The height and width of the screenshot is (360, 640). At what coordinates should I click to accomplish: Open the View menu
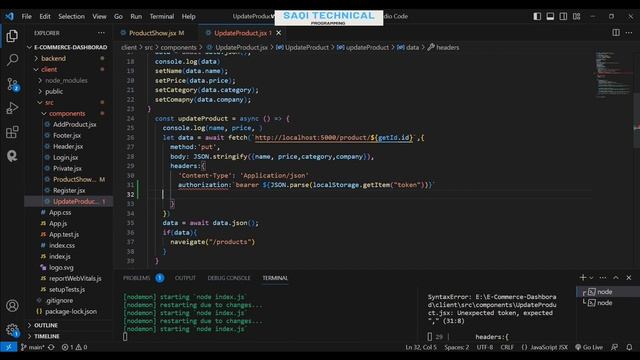[99, 16]
